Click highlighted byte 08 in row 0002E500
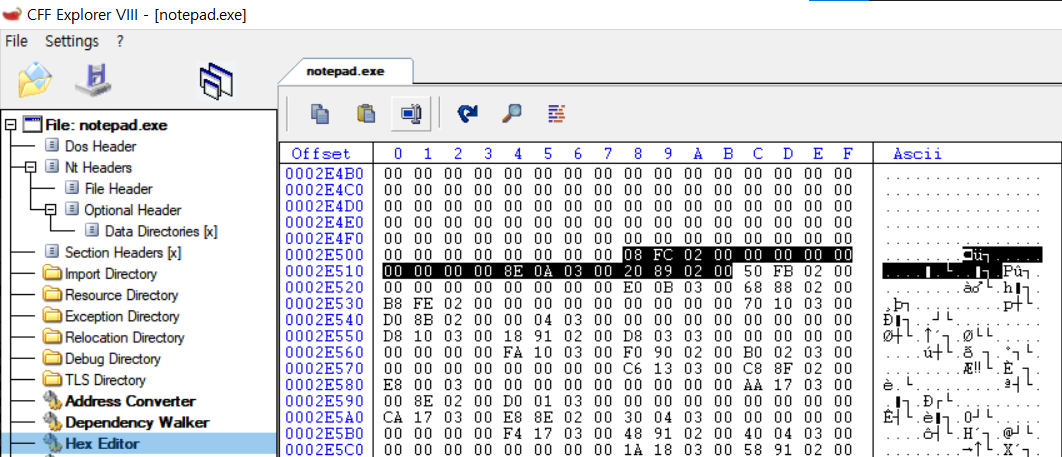This screenshot has width=1062, height=457. 633,255
